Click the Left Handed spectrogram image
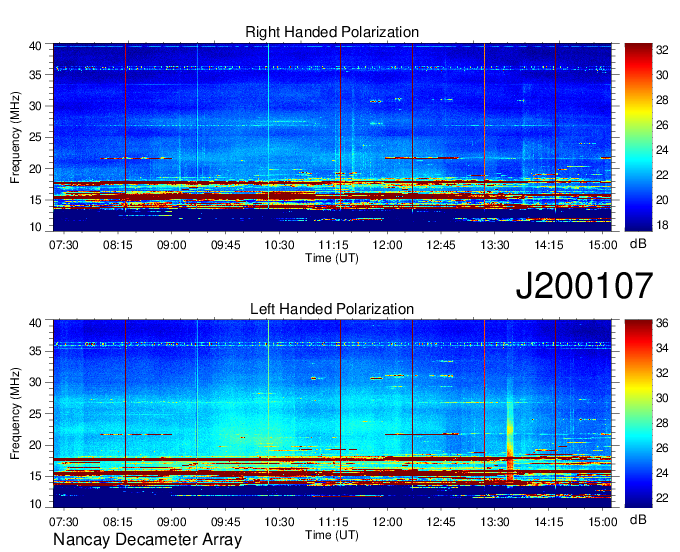Image resolution: width=680 pixels, height=552 pixels. 332,414
